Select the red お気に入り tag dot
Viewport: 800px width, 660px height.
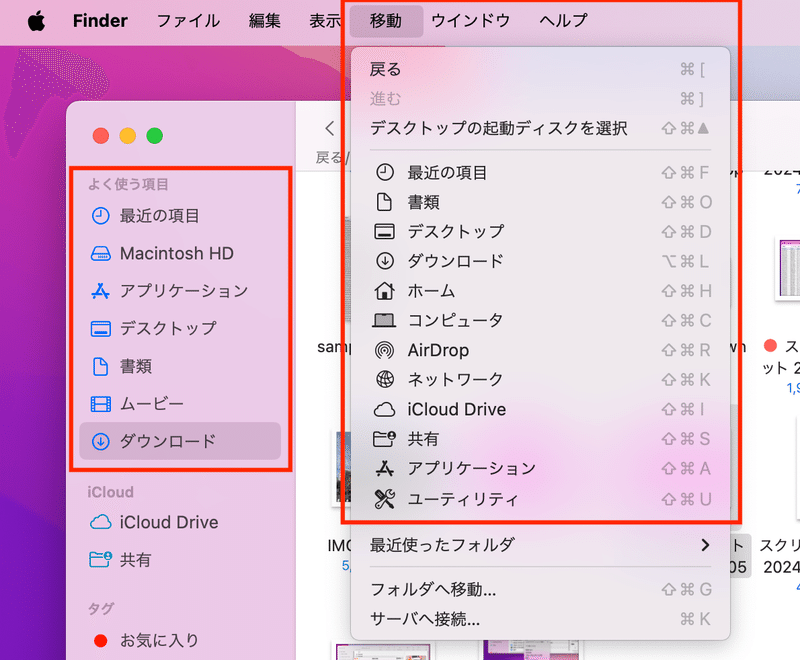click(x=101, y=641)
